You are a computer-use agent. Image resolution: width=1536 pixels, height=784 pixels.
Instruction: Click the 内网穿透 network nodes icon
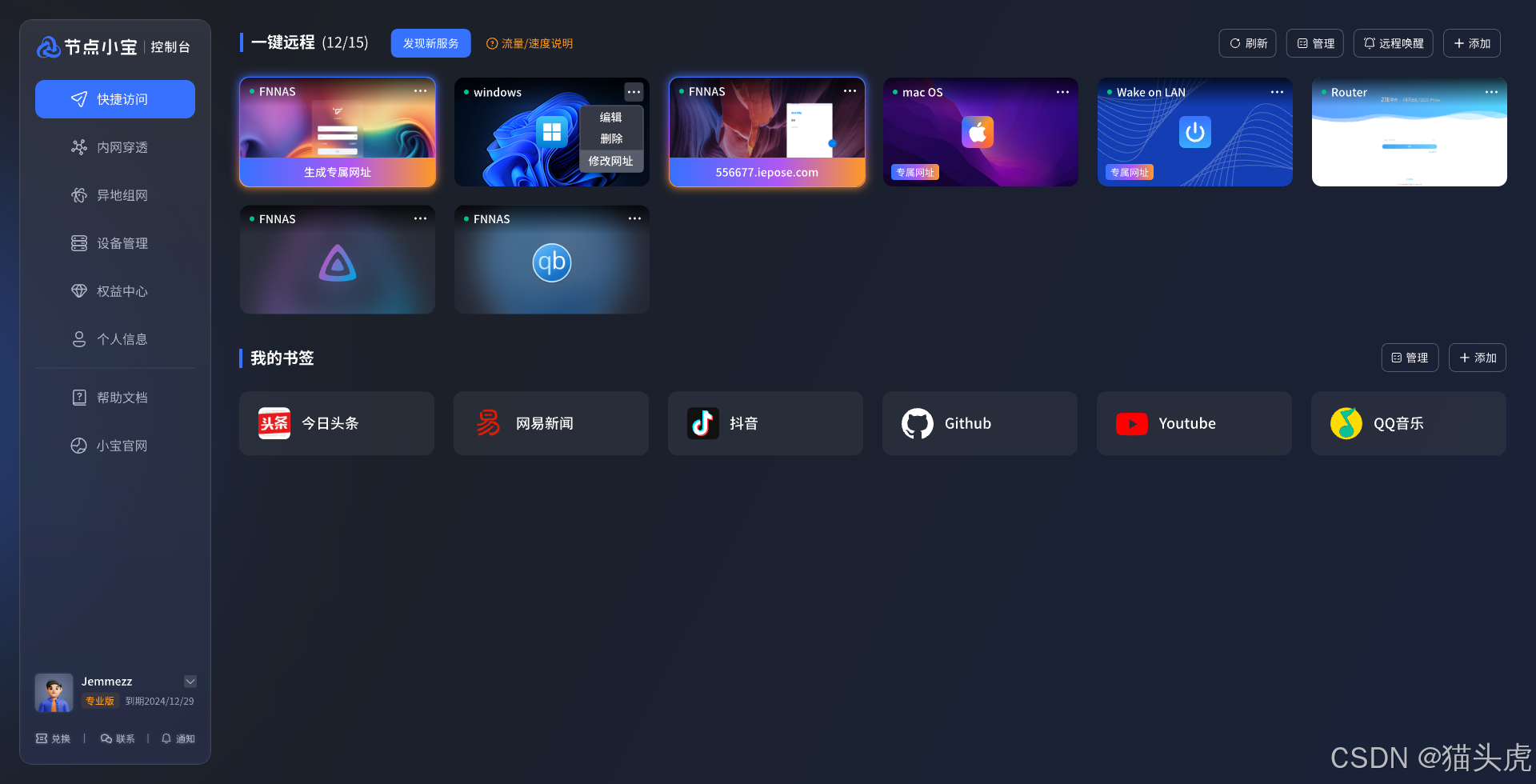[x=79, y=147]
